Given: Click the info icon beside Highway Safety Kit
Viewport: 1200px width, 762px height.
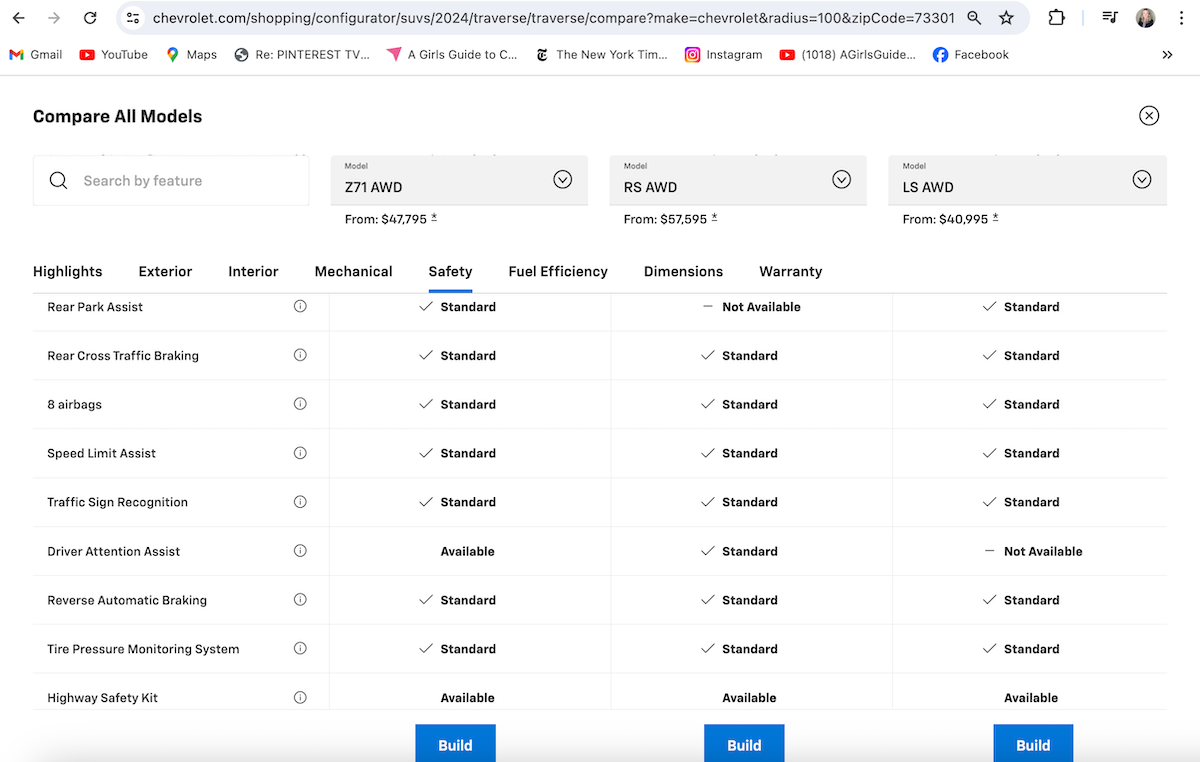Looking at the screenshot, I should pos(300,697).
